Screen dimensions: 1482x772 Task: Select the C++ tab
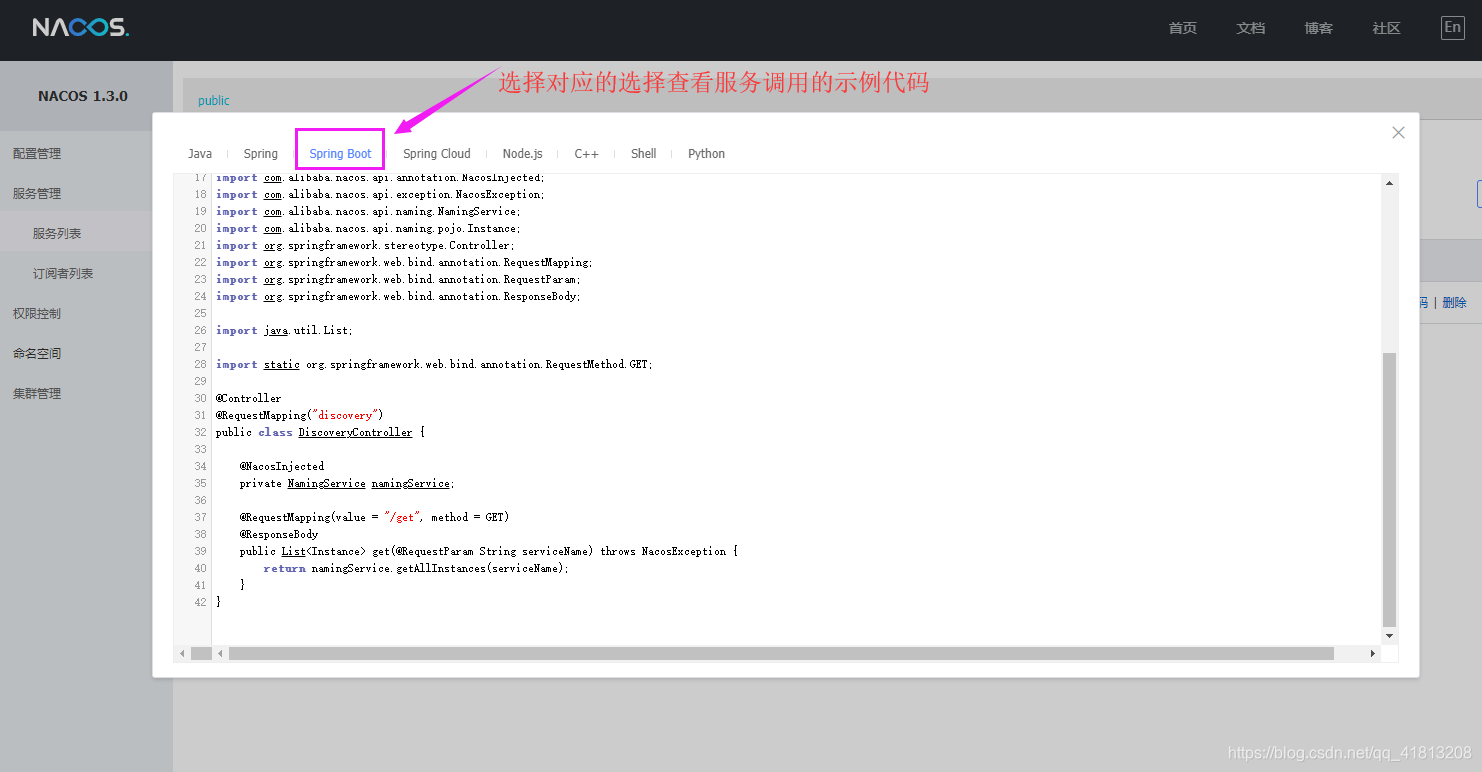click(x=586, y=154)
